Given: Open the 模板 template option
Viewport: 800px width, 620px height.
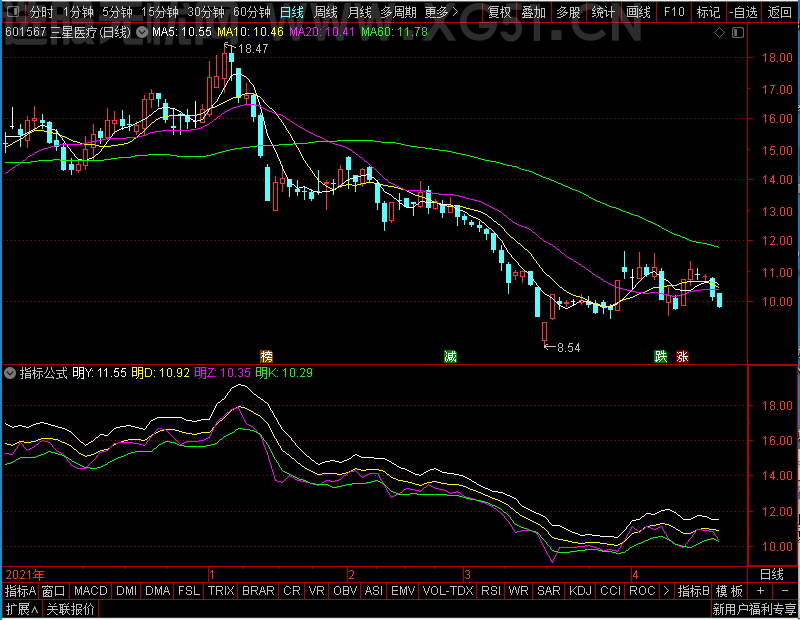Looking at the screenshot, I should [x=729, y=591].
